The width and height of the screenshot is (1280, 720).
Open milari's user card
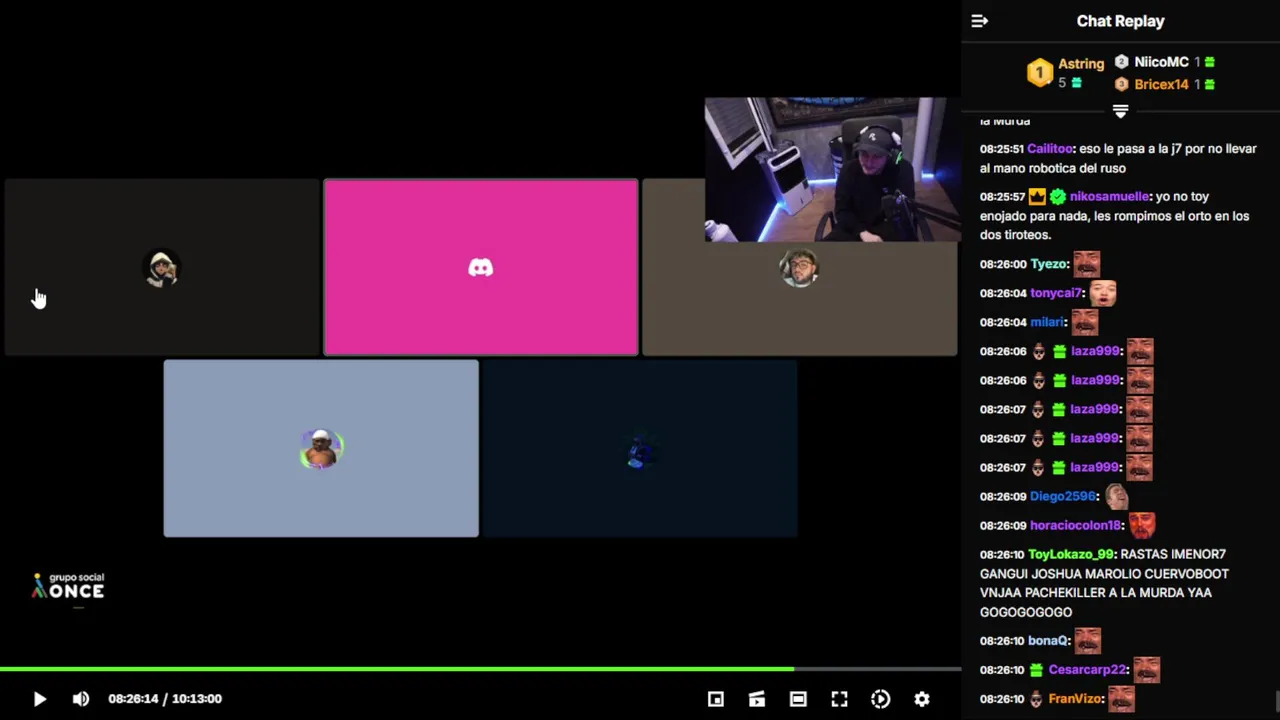(1047, 322)
